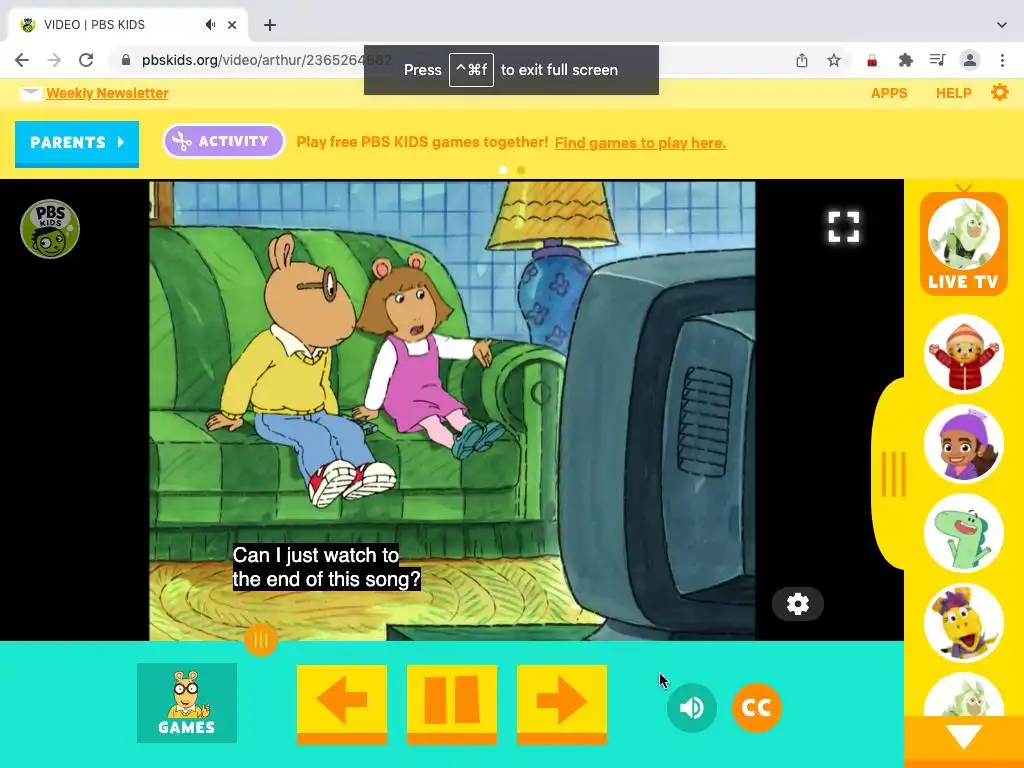Screen dimensions: 1024x768
Task: Select second banner carousel dot
Action: (x=520, y=170)
